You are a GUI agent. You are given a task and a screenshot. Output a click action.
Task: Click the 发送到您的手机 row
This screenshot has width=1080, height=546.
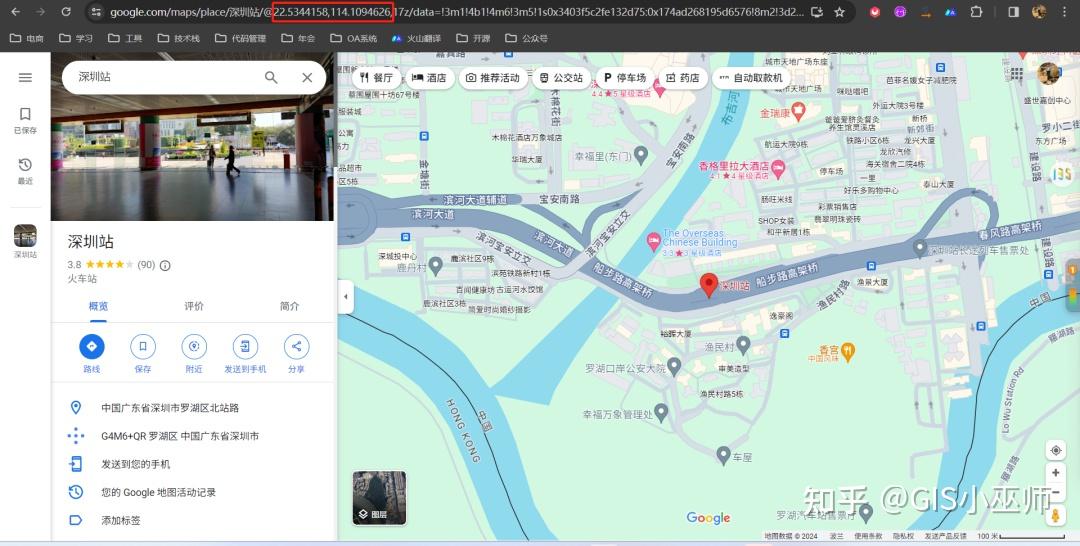click(x=193, y=464)
